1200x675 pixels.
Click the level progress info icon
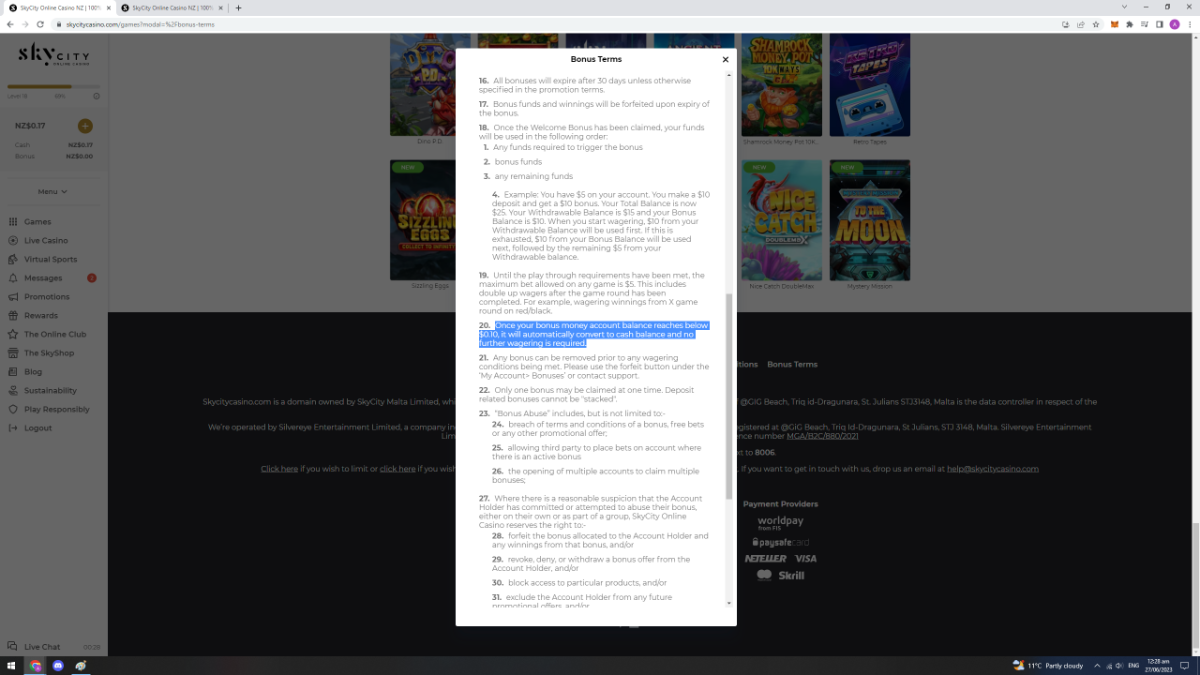tap(96, 96)
